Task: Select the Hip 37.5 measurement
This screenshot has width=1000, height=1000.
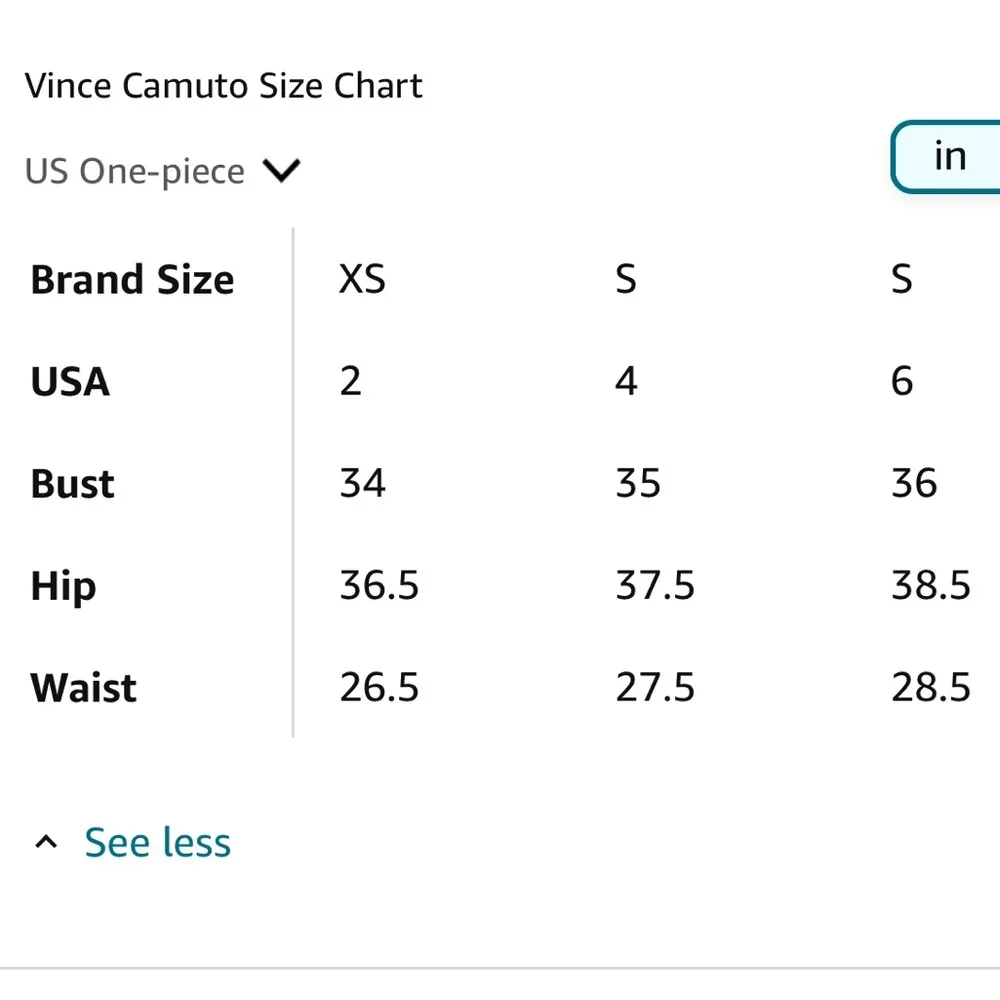Action: click(x=655, y=586)
